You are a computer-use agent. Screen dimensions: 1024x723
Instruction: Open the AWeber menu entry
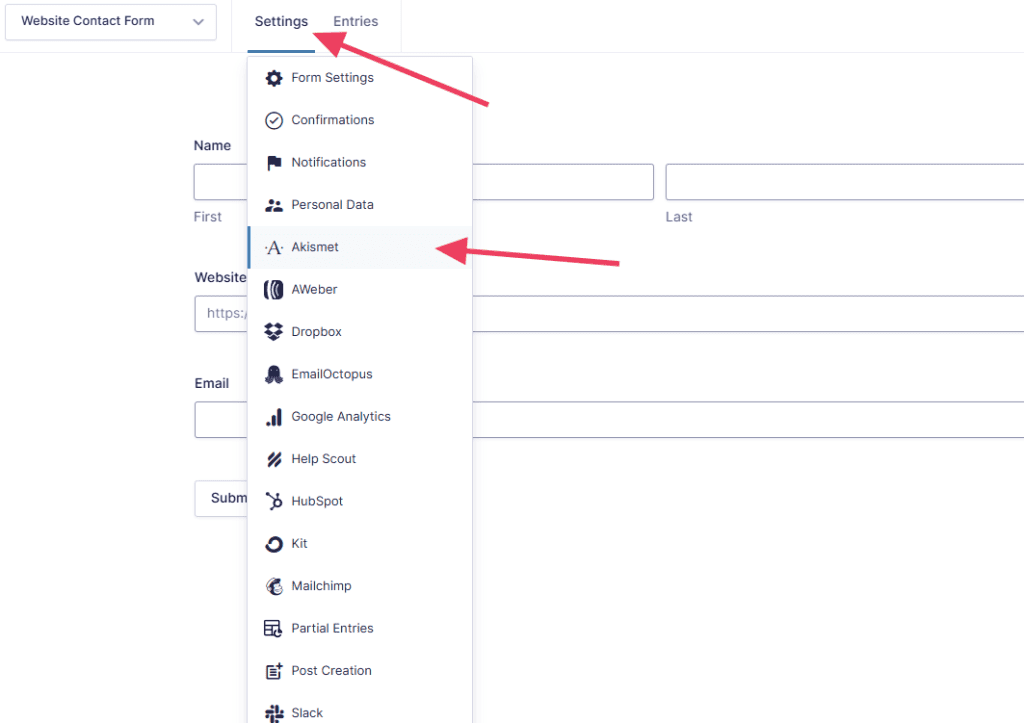pyautogui.click(x=360, y=289)
